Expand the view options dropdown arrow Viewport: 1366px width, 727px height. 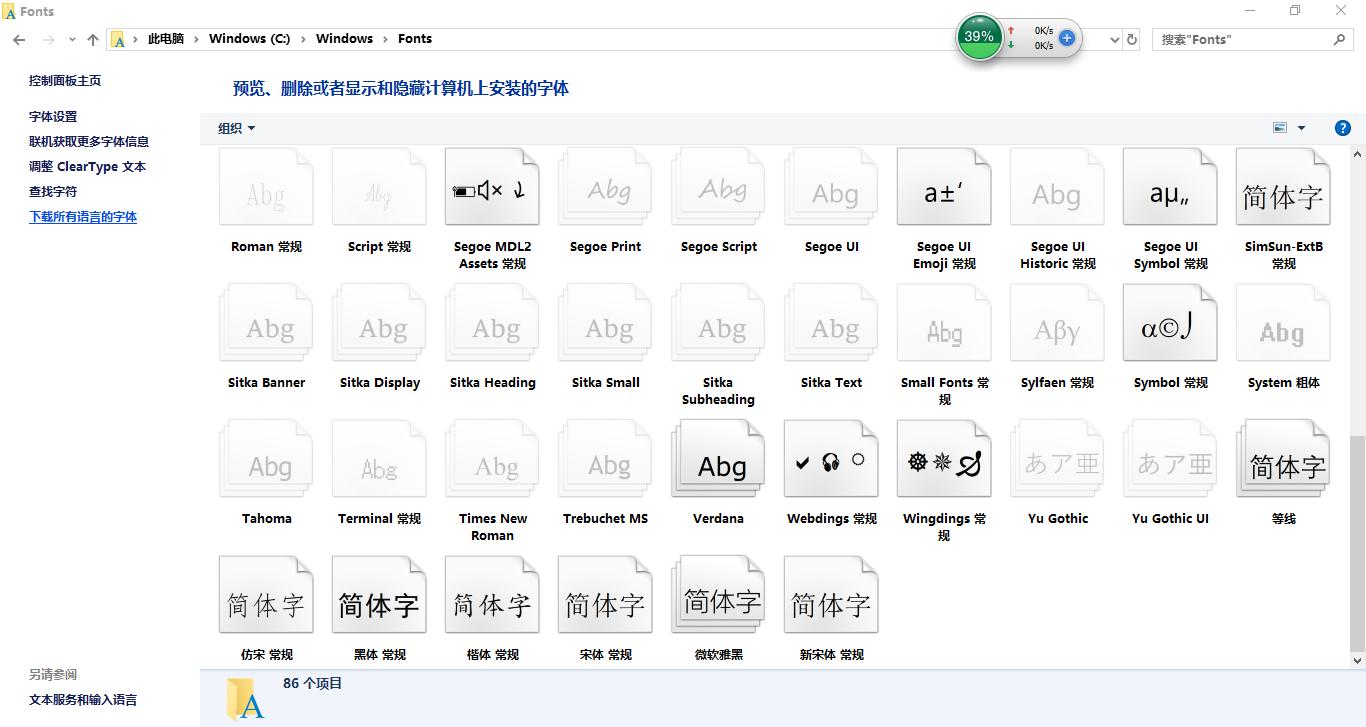[x=1301, y=128]
